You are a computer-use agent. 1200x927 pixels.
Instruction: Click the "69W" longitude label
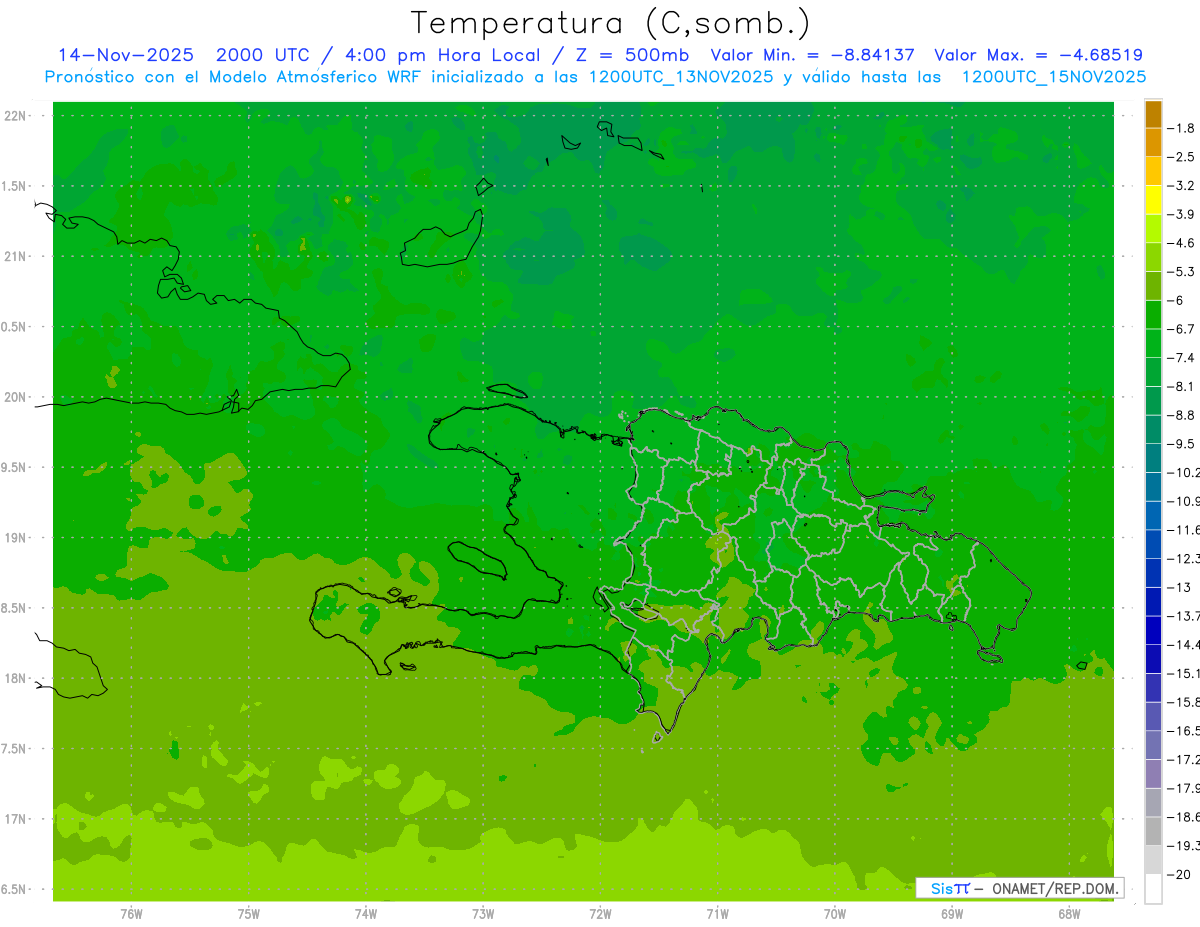tap(952, 914)
